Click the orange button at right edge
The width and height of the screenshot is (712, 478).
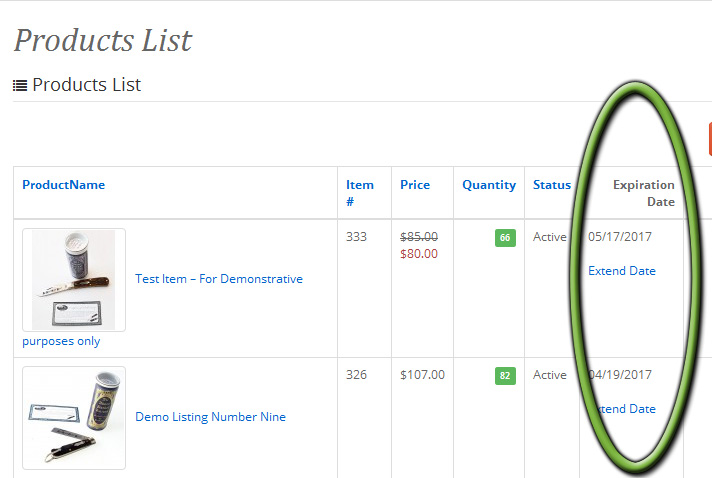[710, 138]
